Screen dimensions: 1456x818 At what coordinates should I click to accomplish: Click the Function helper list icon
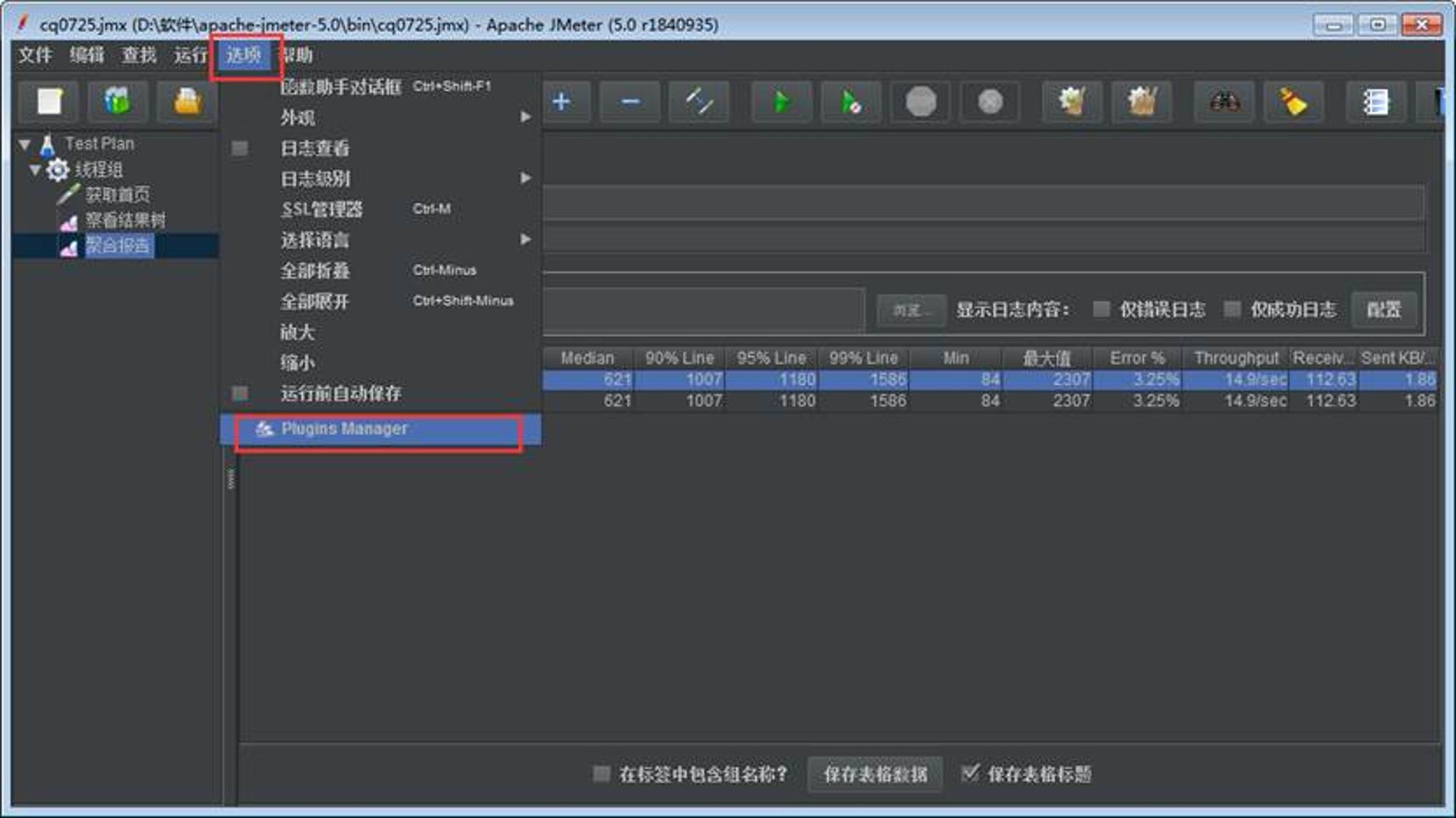1375,102
